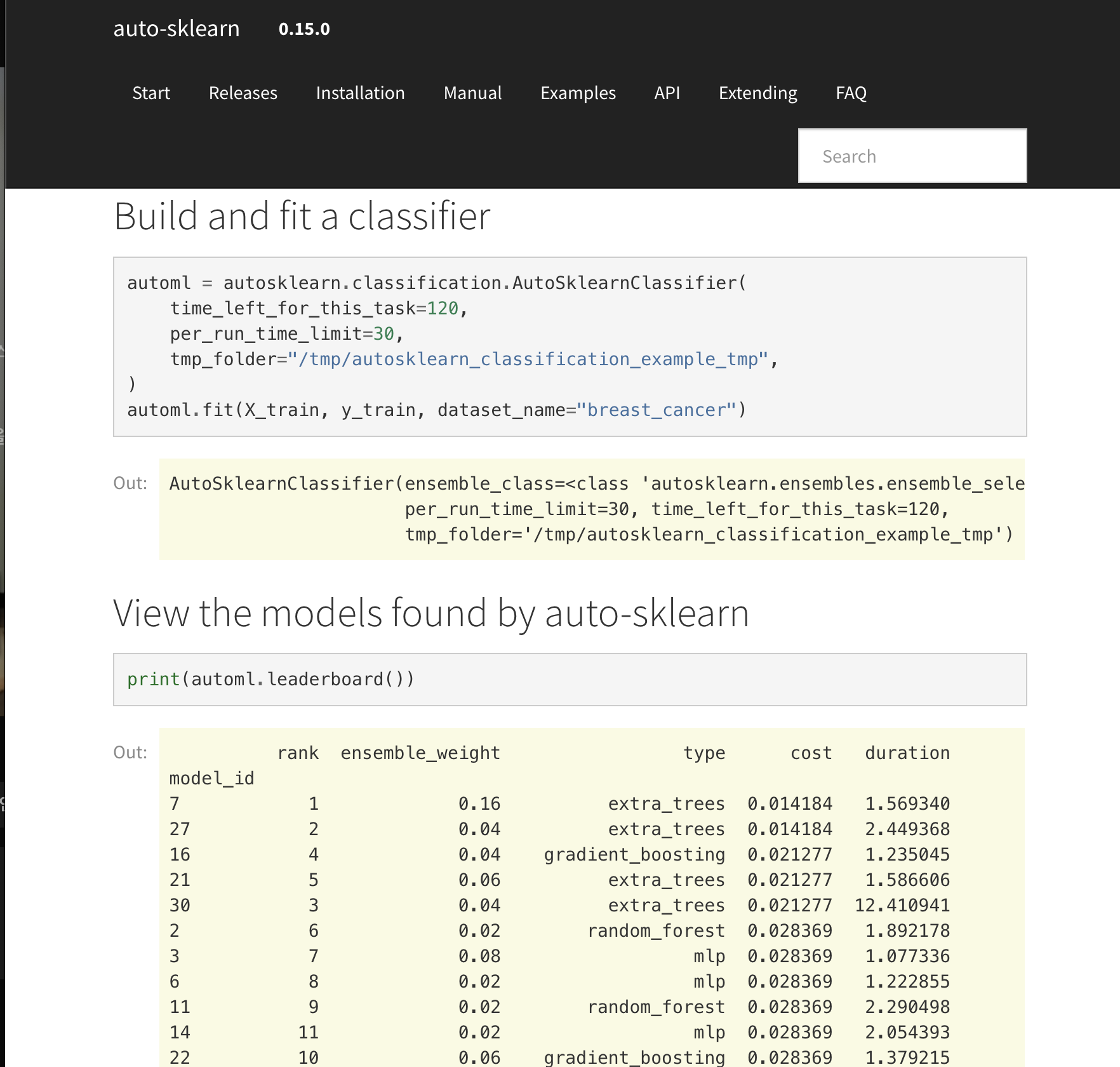Image resolution: width=1120 pixels, height=1067 pixels.
Task: Open the Releases page
Action: (243, 93)
